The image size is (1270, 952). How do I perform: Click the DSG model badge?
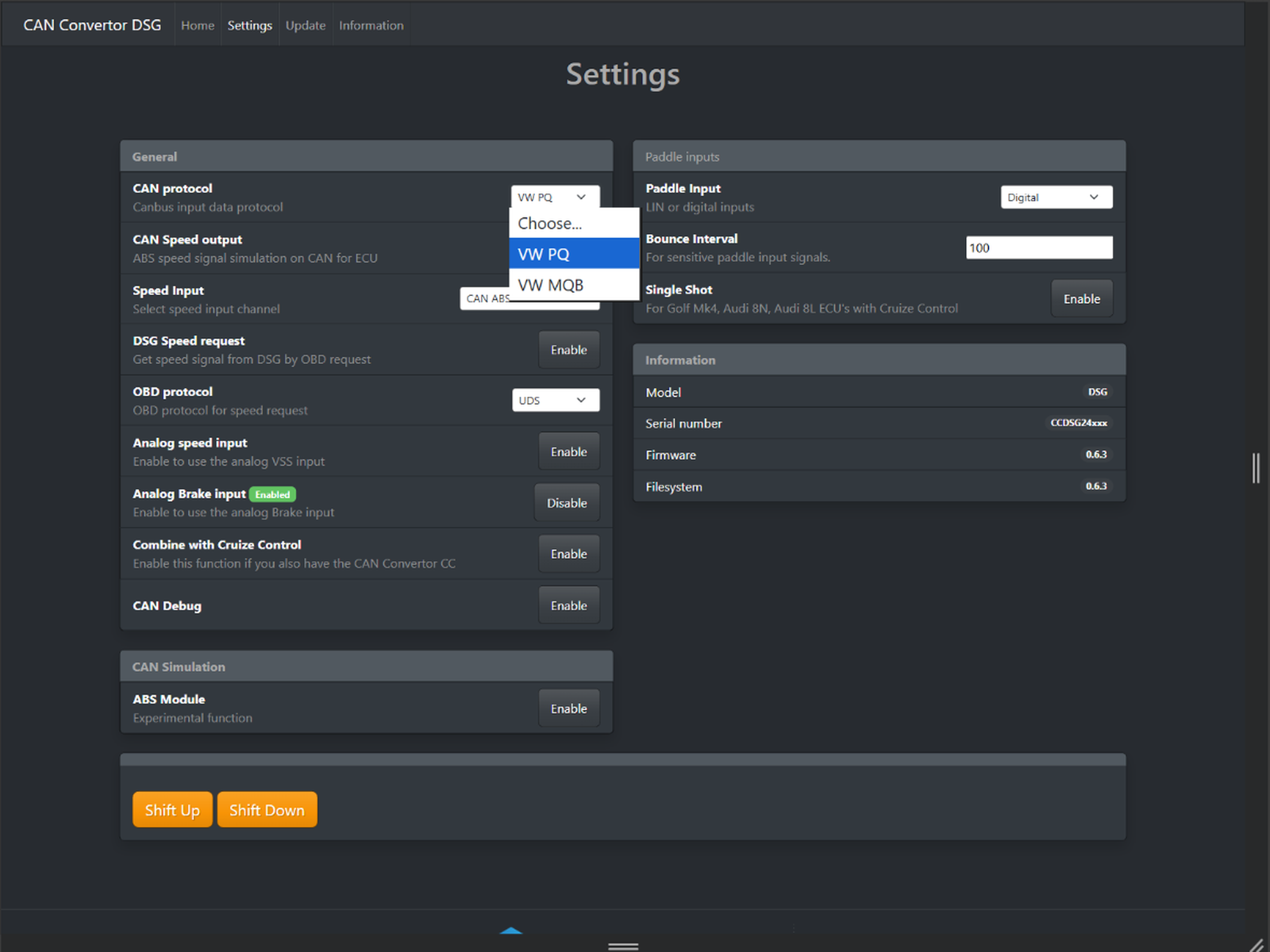tap(1097, 392)
